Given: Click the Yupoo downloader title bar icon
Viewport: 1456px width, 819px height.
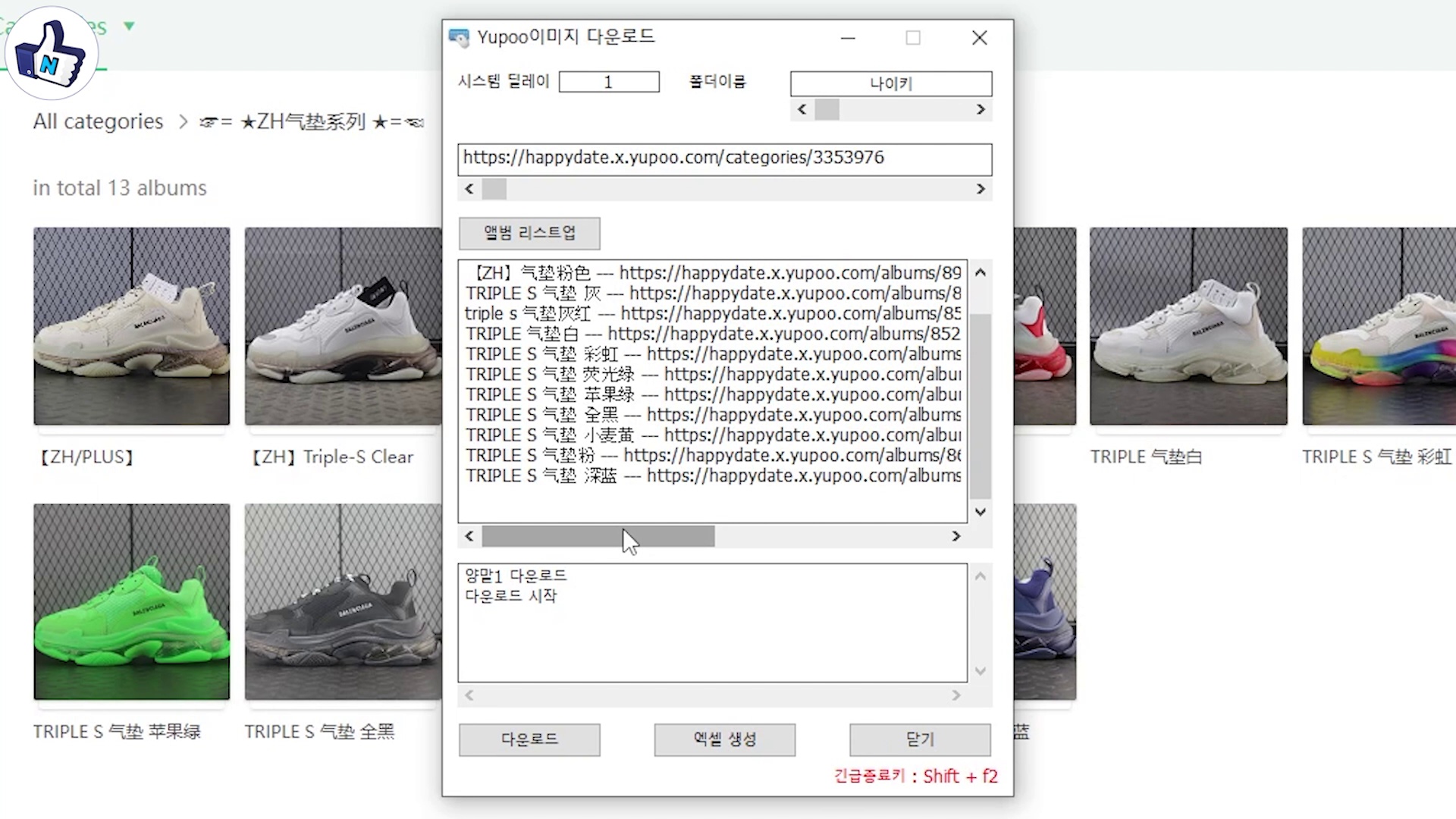Looking at the screenshot, I should coord(459,37).
